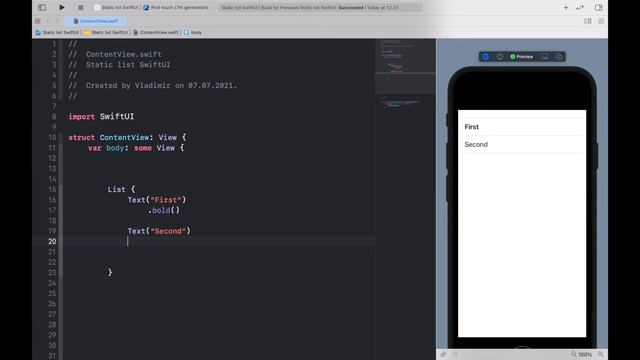Image resolution: width=640 pixels, height=360 pixels.
Task: Toggle the navigator sidebar icon
Action: click(x=42, y=7)
